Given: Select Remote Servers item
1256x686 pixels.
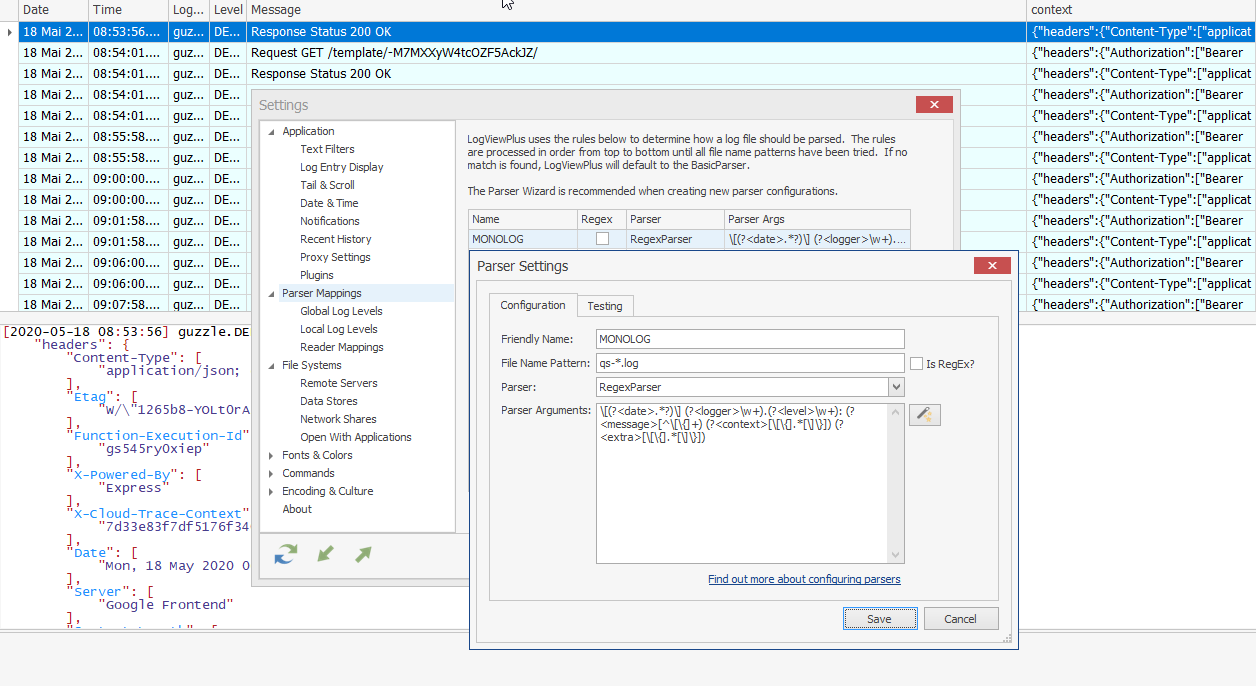Looking at the screenshot, I should [339, 383].
